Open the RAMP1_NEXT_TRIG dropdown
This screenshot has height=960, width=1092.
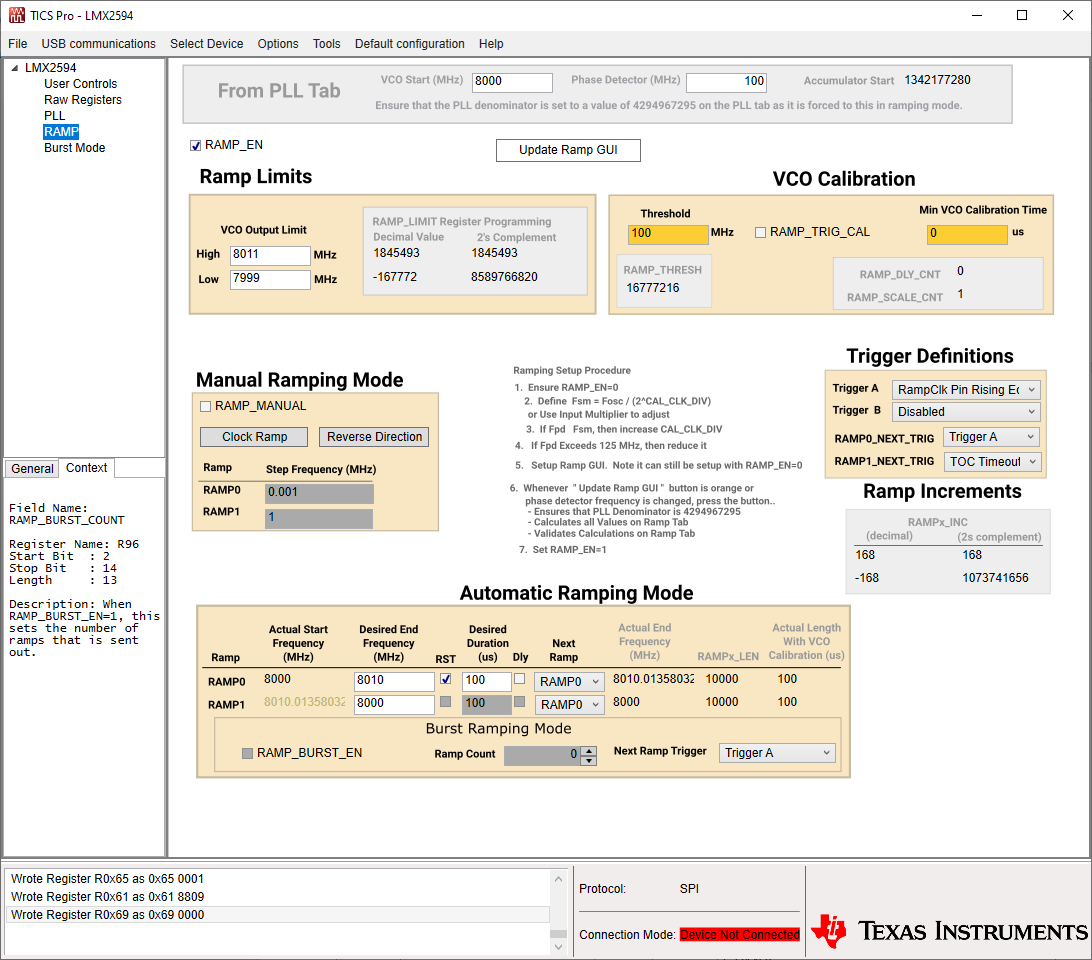pyautogui.click(x=992, y=462)
